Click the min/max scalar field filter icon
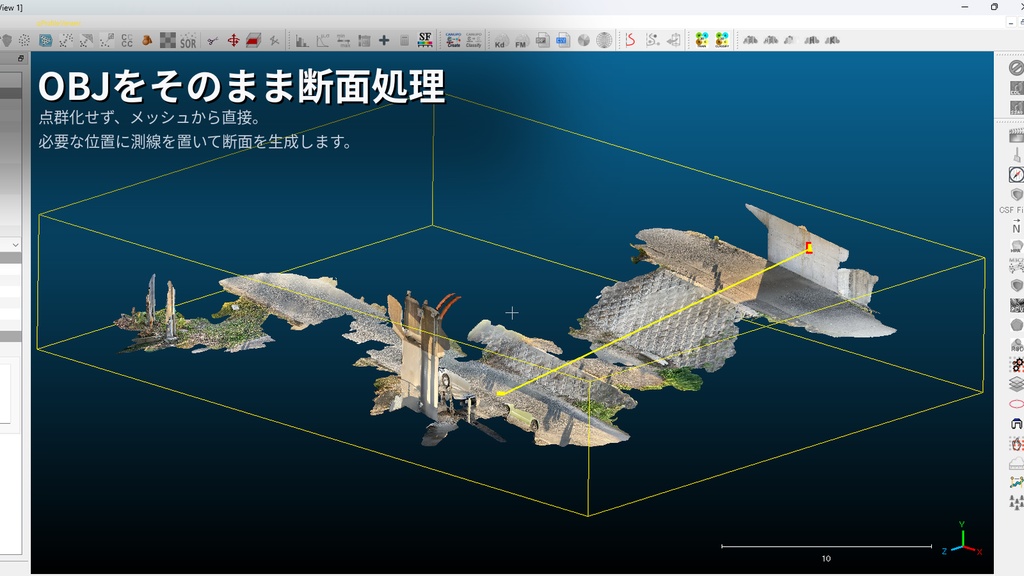The width and height of the screenshot is (1024, 576). coord(344,40)
